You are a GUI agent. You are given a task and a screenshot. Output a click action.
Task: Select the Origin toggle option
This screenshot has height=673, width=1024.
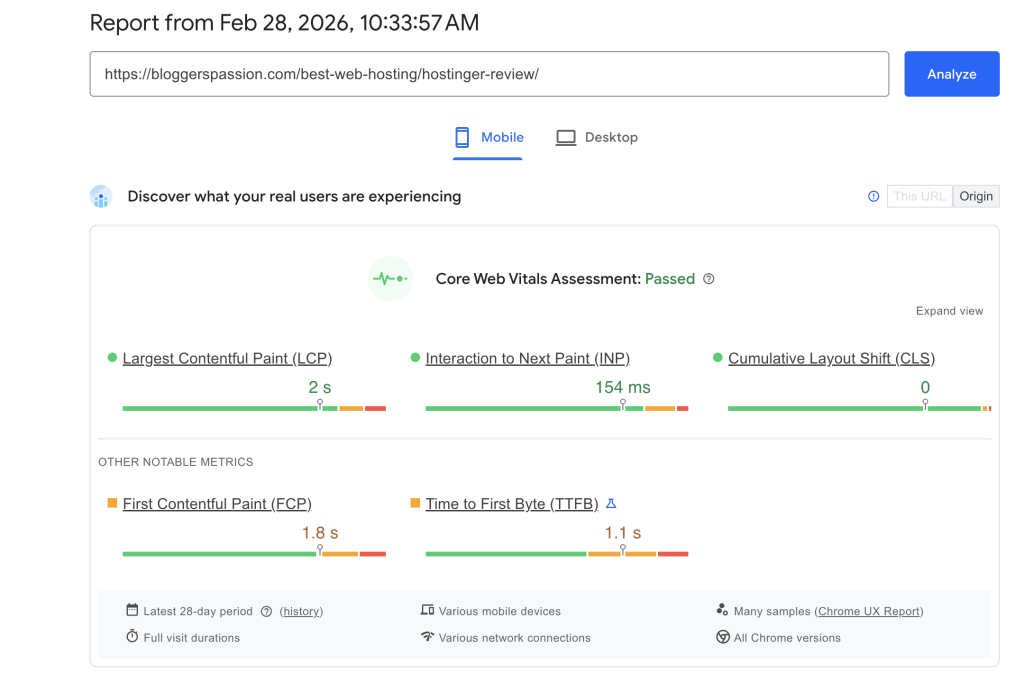pyautogui.click(x=976, y=196)
